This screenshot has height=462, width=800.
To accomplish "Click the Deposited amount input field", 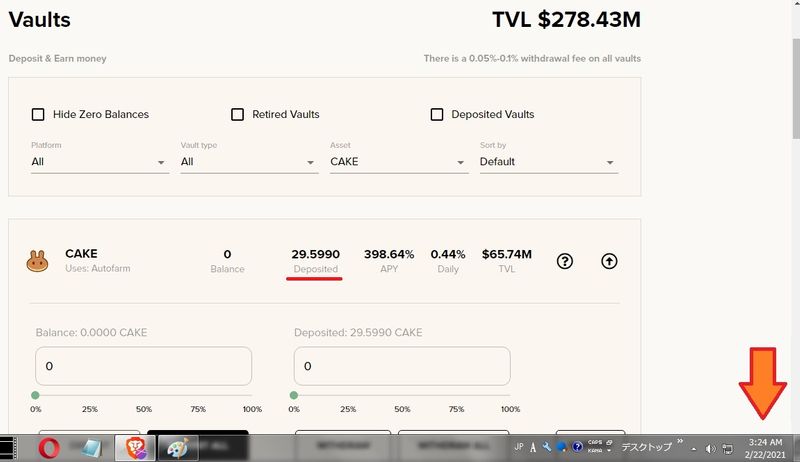I will point(402,366).
